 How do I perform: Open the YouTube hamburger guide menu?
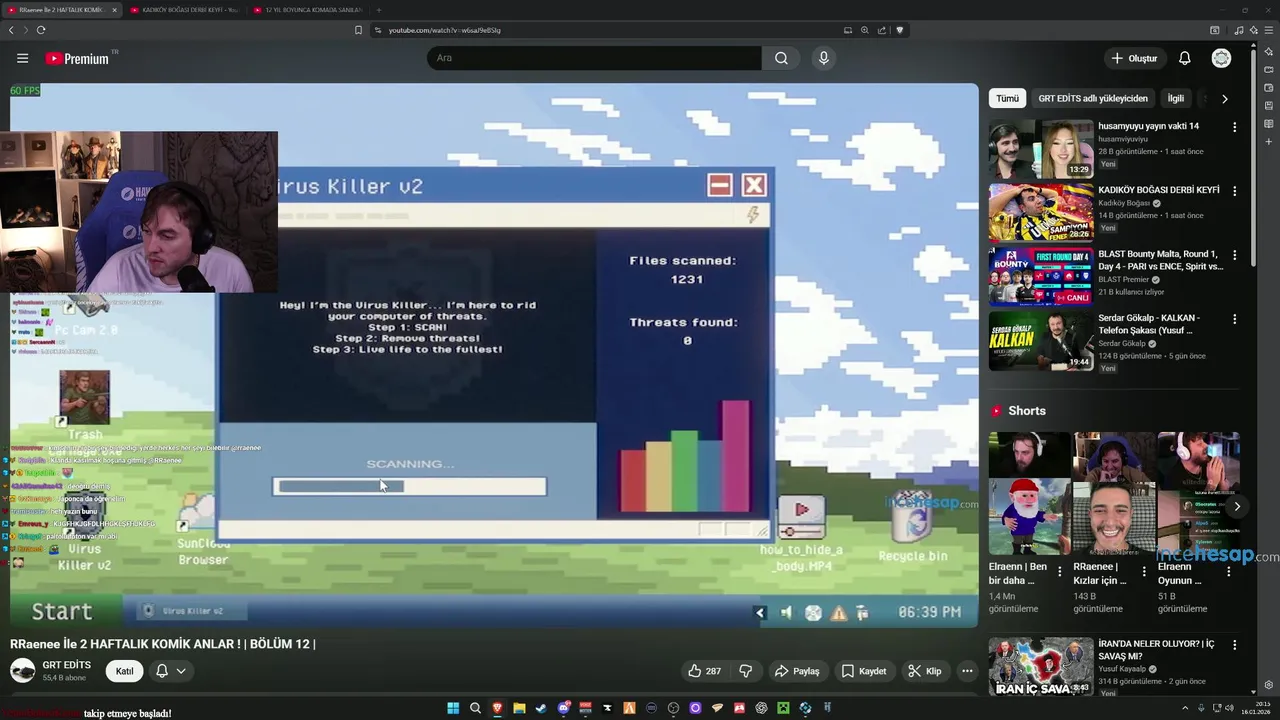coord(22,58)
